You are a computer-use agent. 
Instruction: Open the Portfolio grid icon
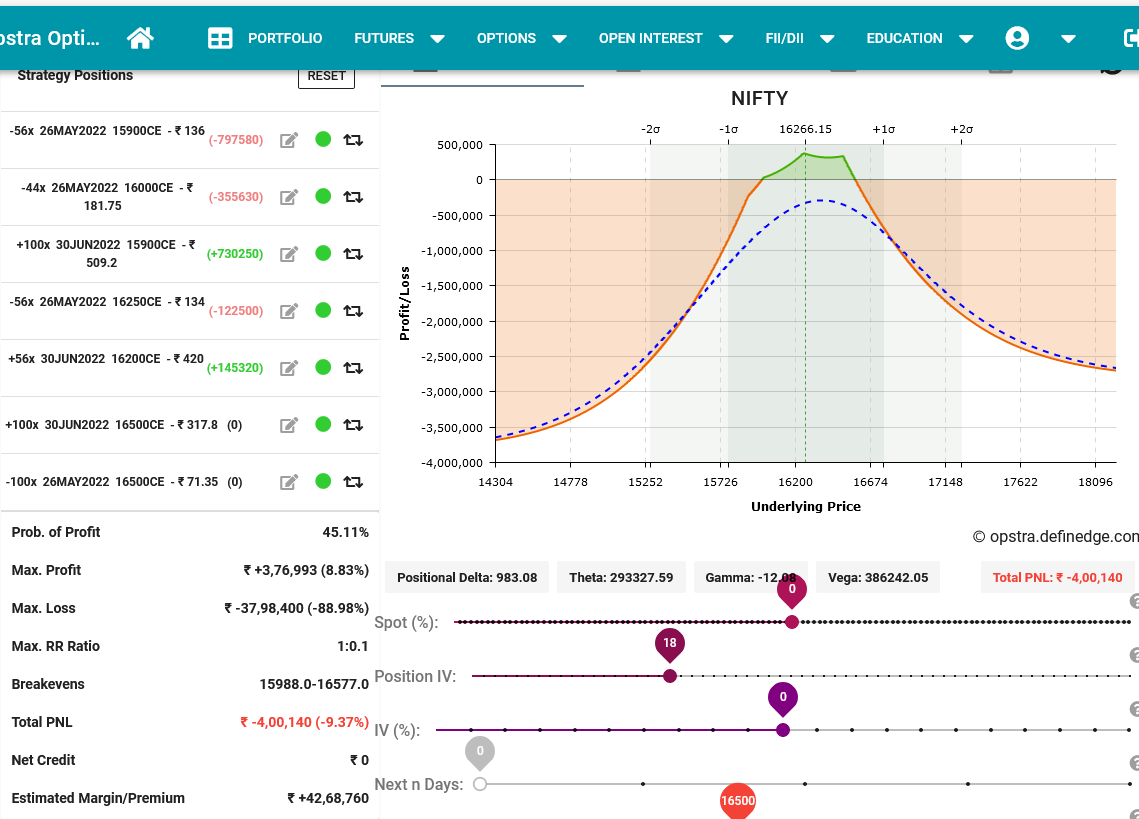[220, 38]
